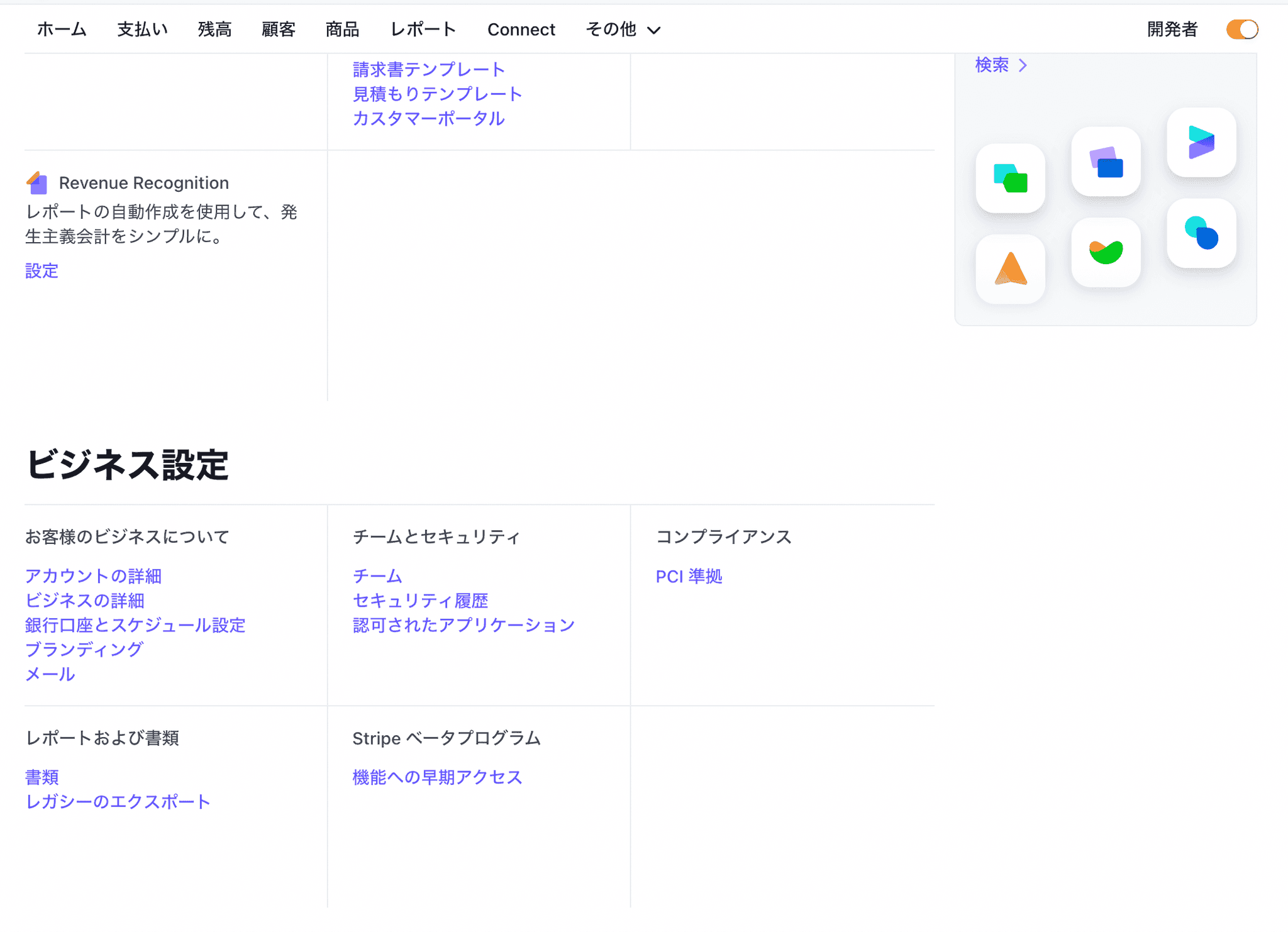Click the cyan and purple arrow app icon
The width and height of the screenshot is (1288, 932).
click(x=1201, y=142)
